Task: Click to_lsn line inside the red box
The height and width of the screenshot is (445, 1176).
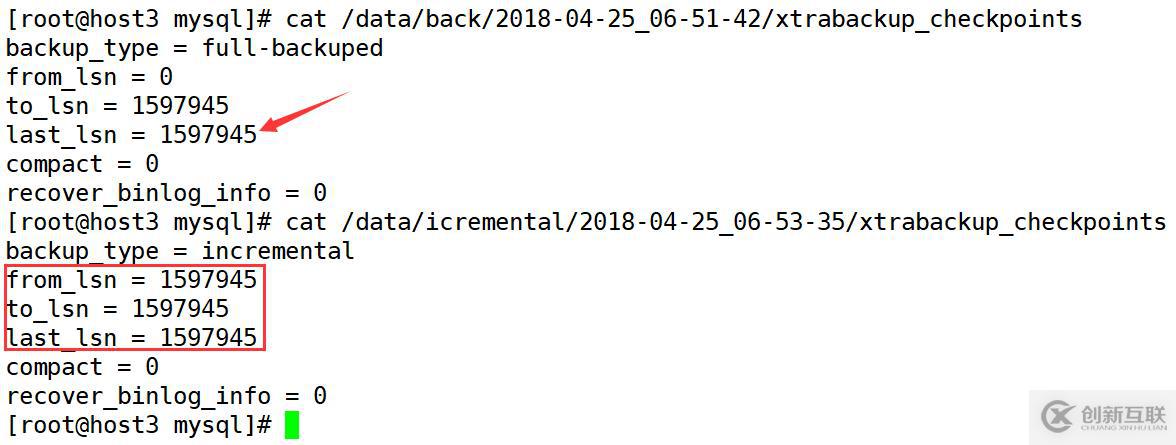Action: (x=117, y=309)
